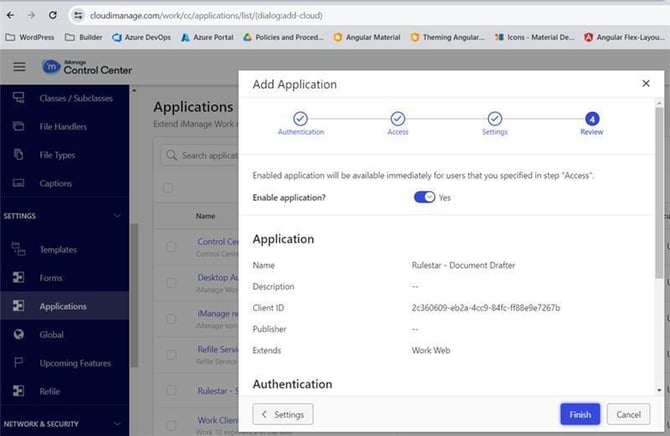Click the File Types sidebar icon
670x436 pixels.
pyautogui.click(x=18, y=155)
